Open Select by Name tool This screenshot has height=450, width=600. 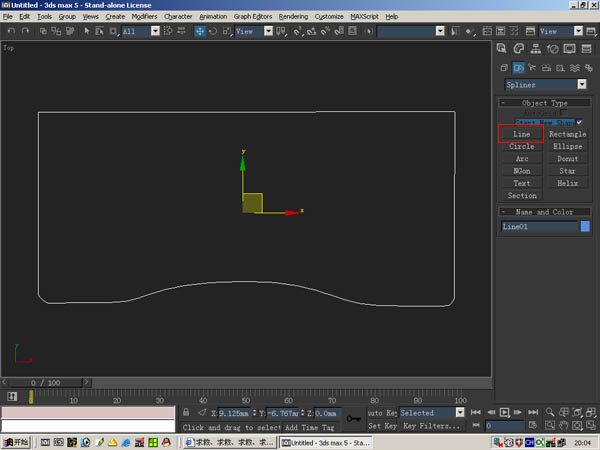[x=99, y=31]
